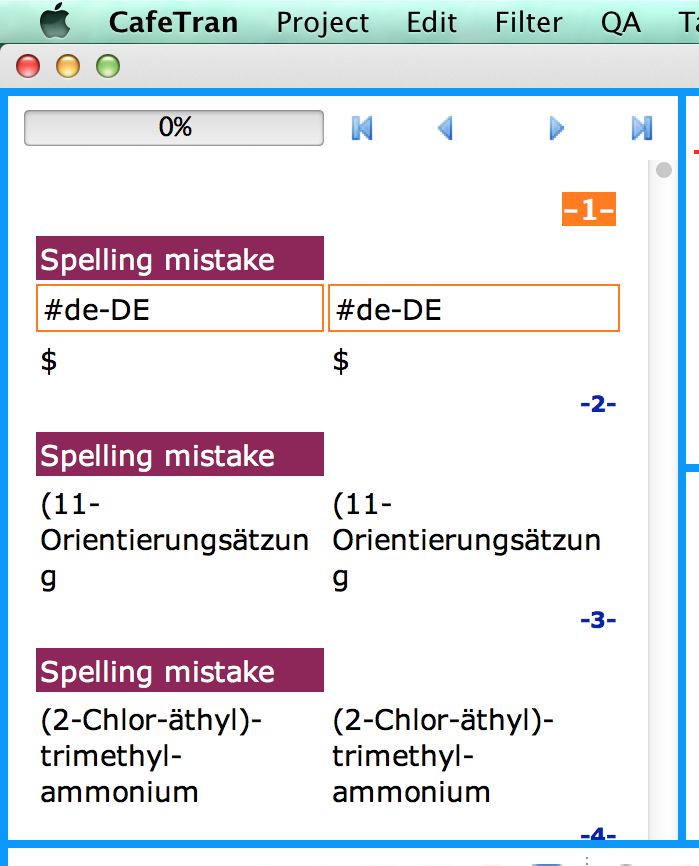Go to next segment arrow icon

[557, 128]
